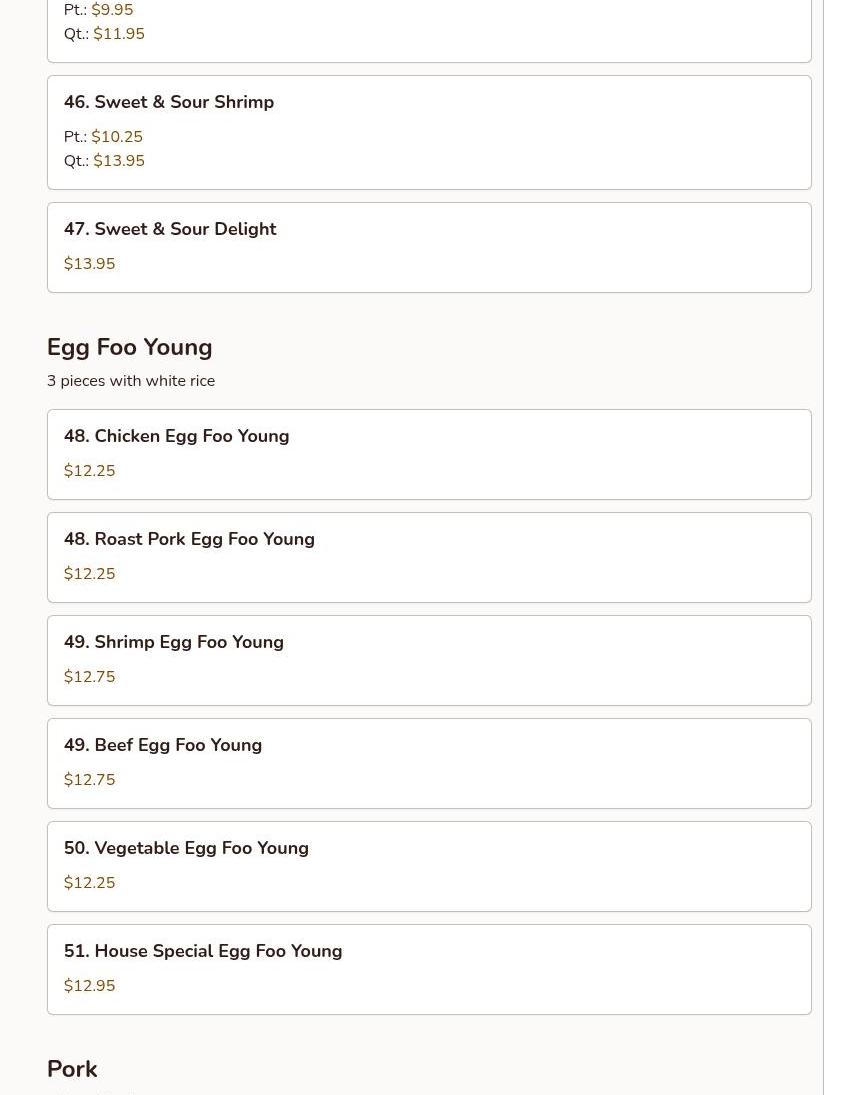Choose the House Special Egg Foo Young title
Viewport: 844px width, 1095px height.
tap(202, 951)
